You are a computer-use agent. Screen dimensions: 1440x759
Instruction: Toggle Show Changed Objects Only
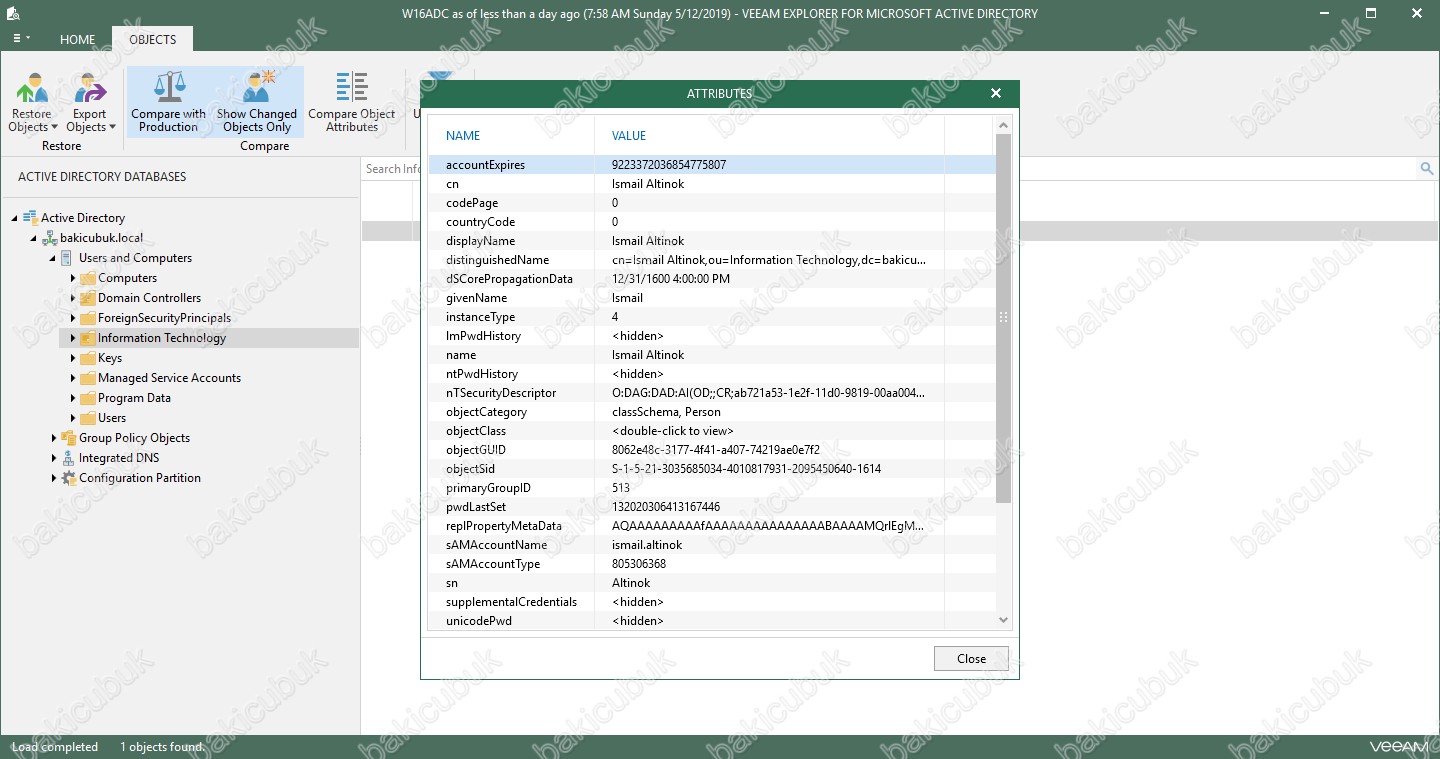click(x=257, y=102)
